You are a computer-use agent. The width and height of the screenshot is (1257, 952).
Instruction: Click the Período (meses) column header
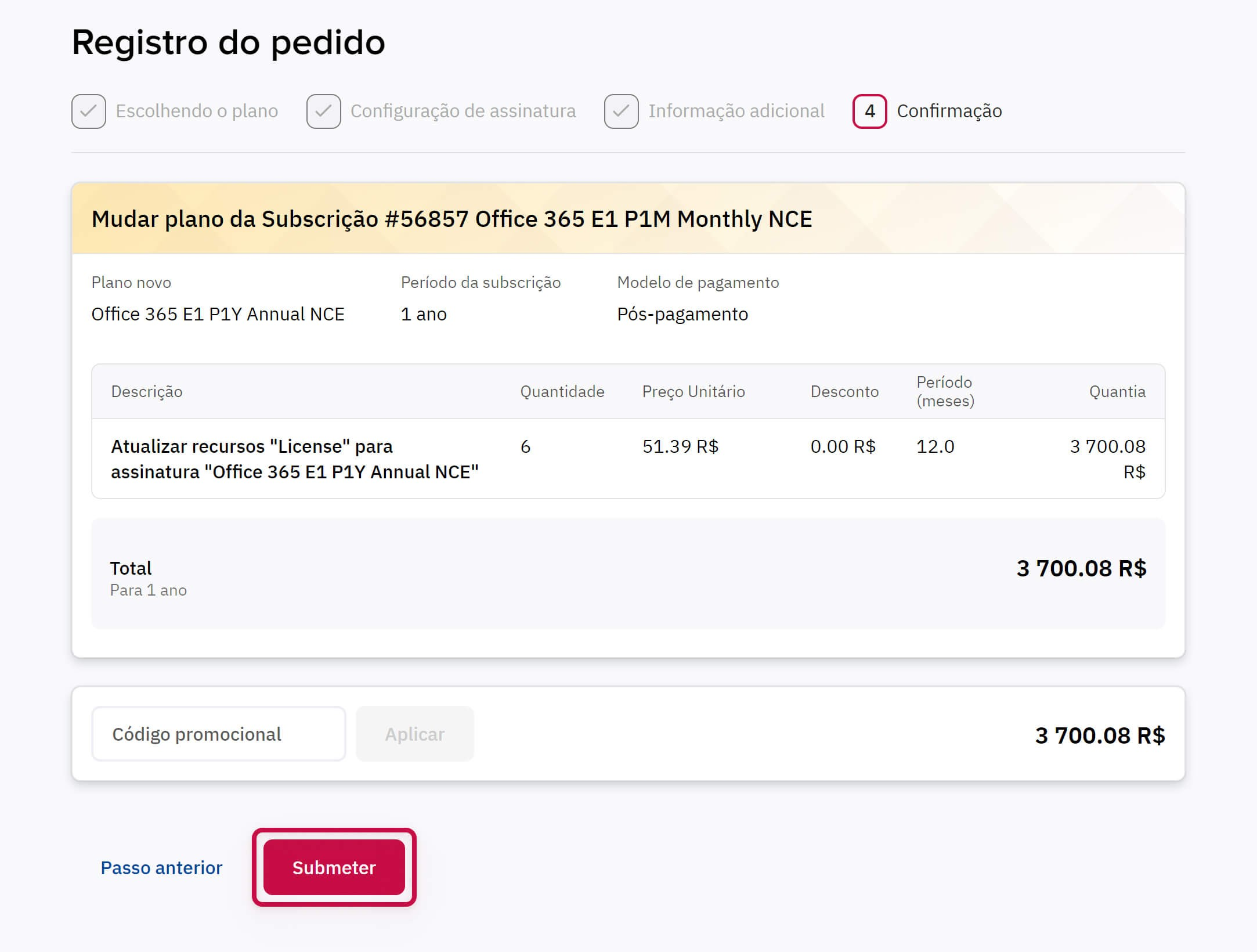click(945, 392)
